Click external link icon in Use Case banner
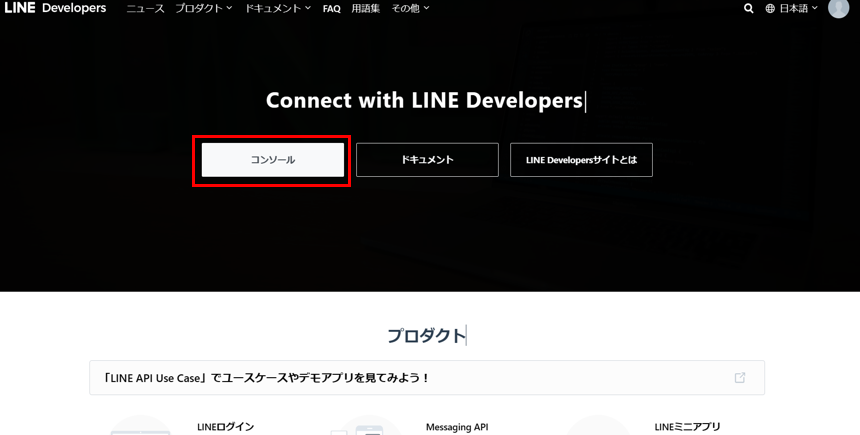The image size is (860, 435). point(740,378)
